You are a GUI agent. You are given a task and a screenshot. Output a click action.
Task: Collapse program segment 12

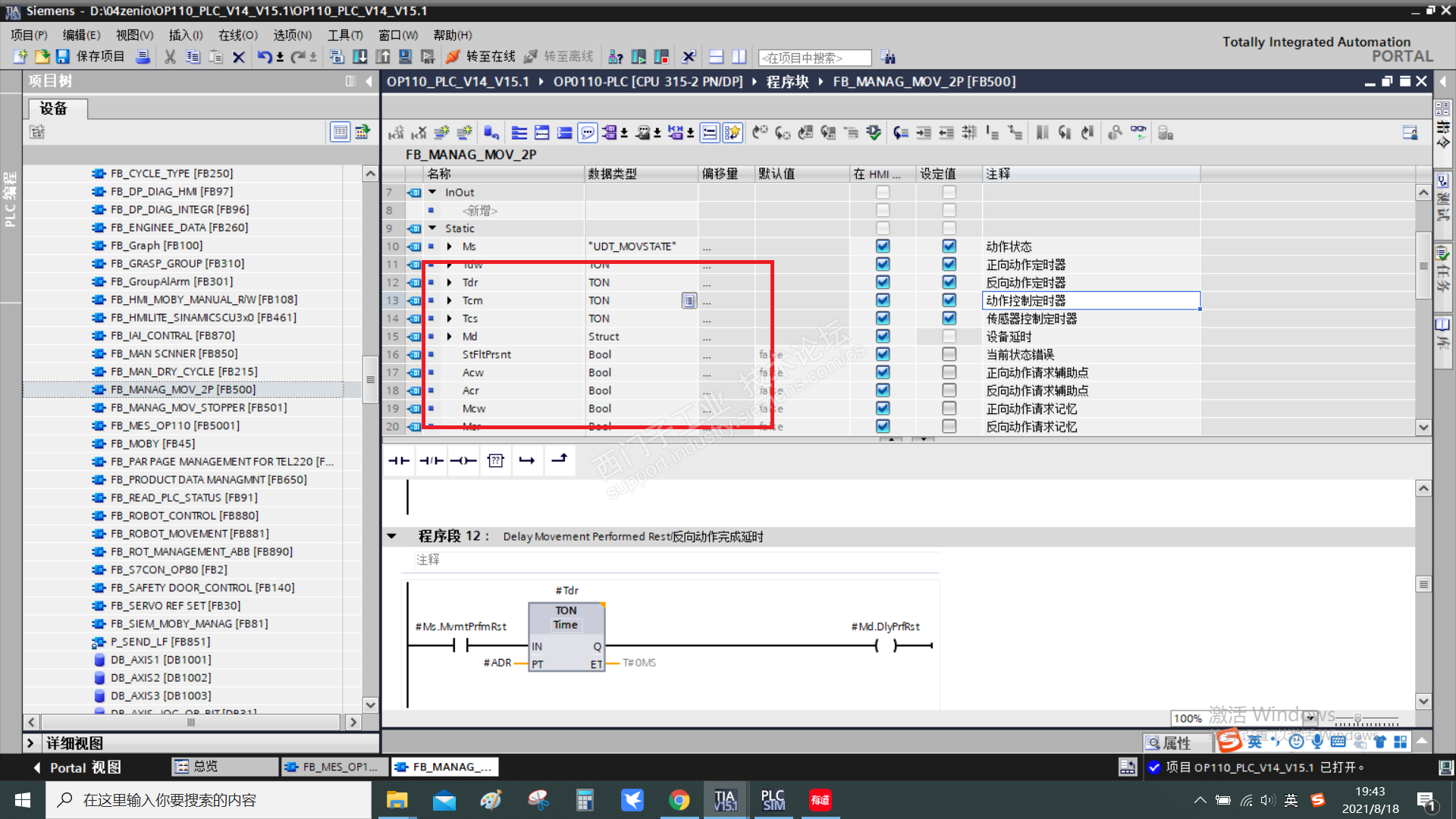pos(392,536)
